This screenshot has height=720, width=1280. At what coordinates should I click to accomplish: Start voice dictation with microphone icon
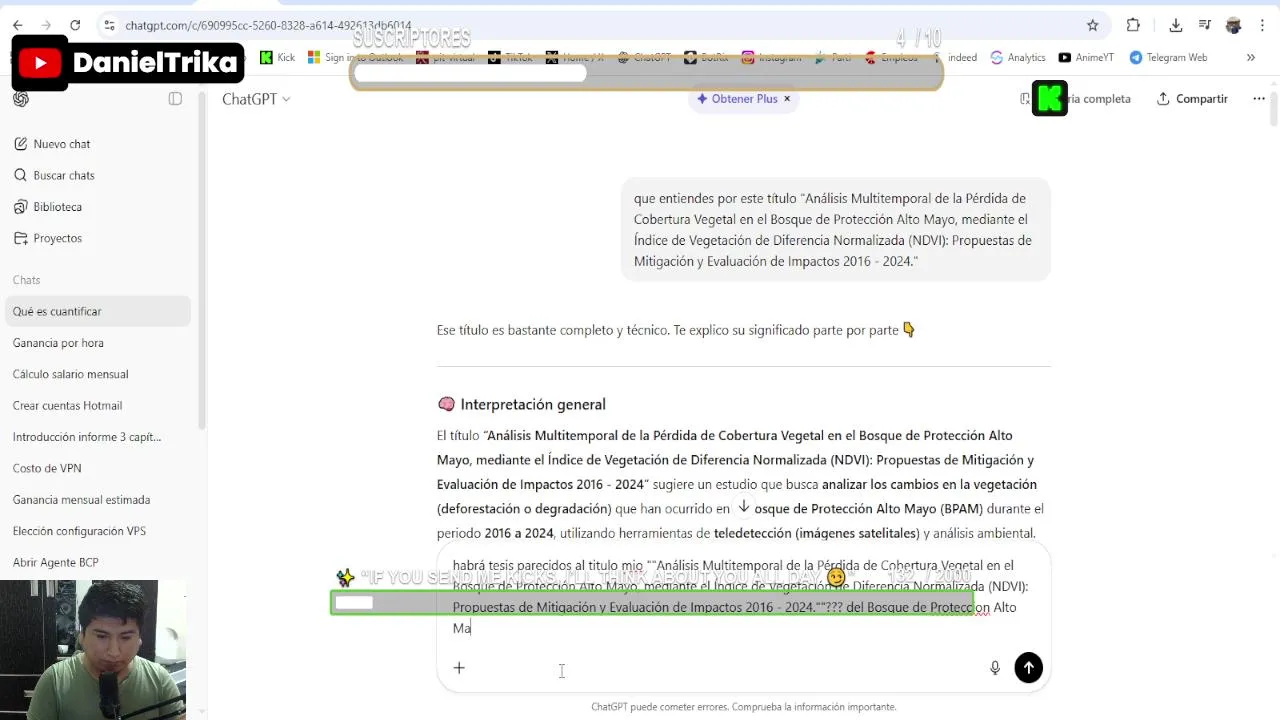[995, 668]
